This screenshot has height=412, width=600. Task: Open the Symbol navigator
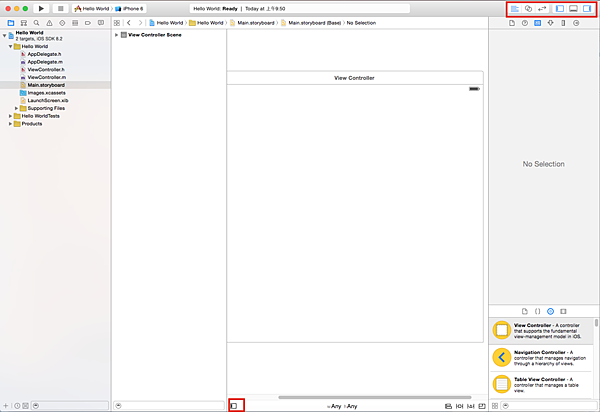pyautogui.click(x=24, y=23)
